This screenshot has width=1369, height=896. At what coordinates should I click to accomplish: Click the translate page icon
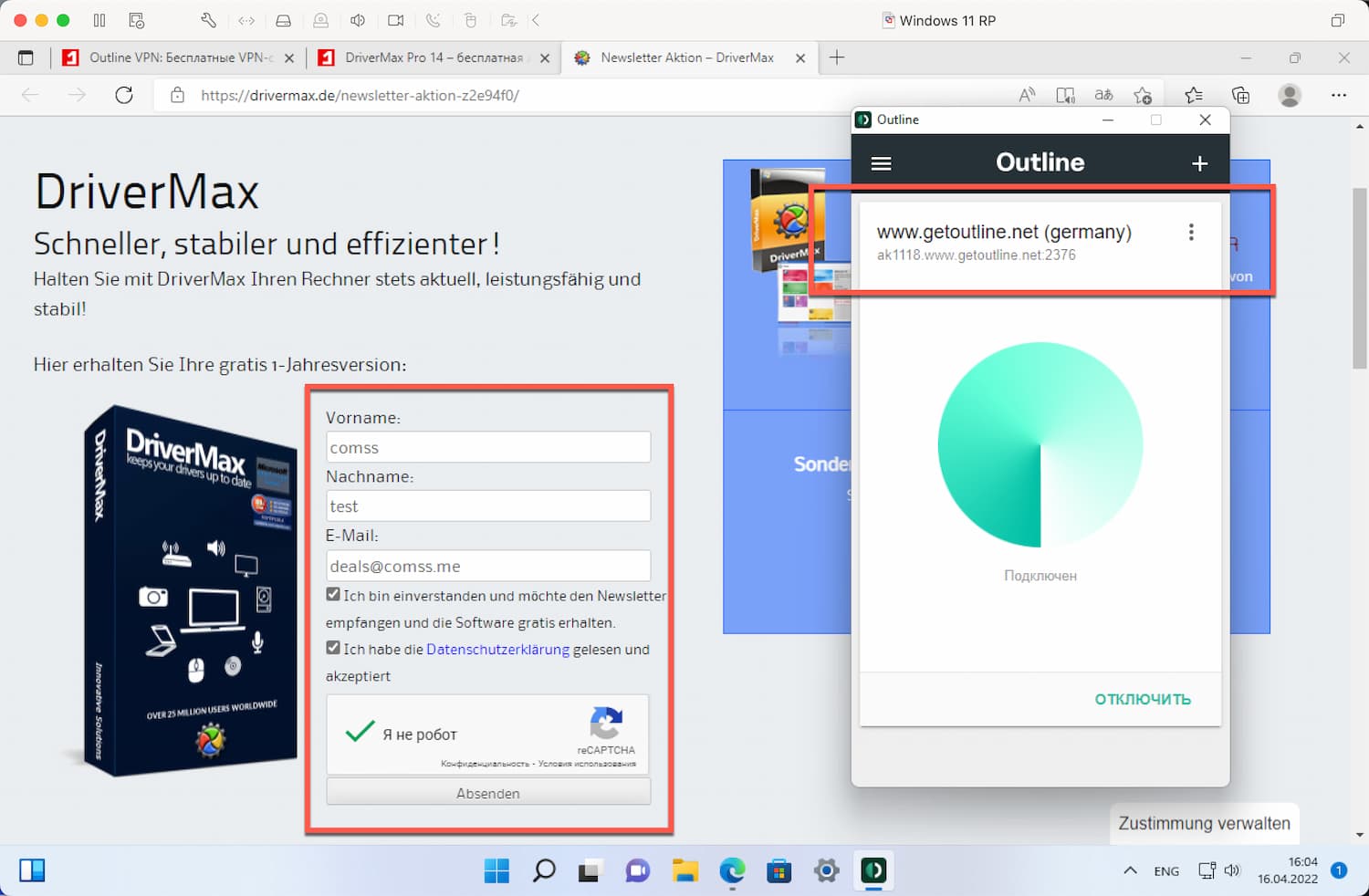point(1103,95)
